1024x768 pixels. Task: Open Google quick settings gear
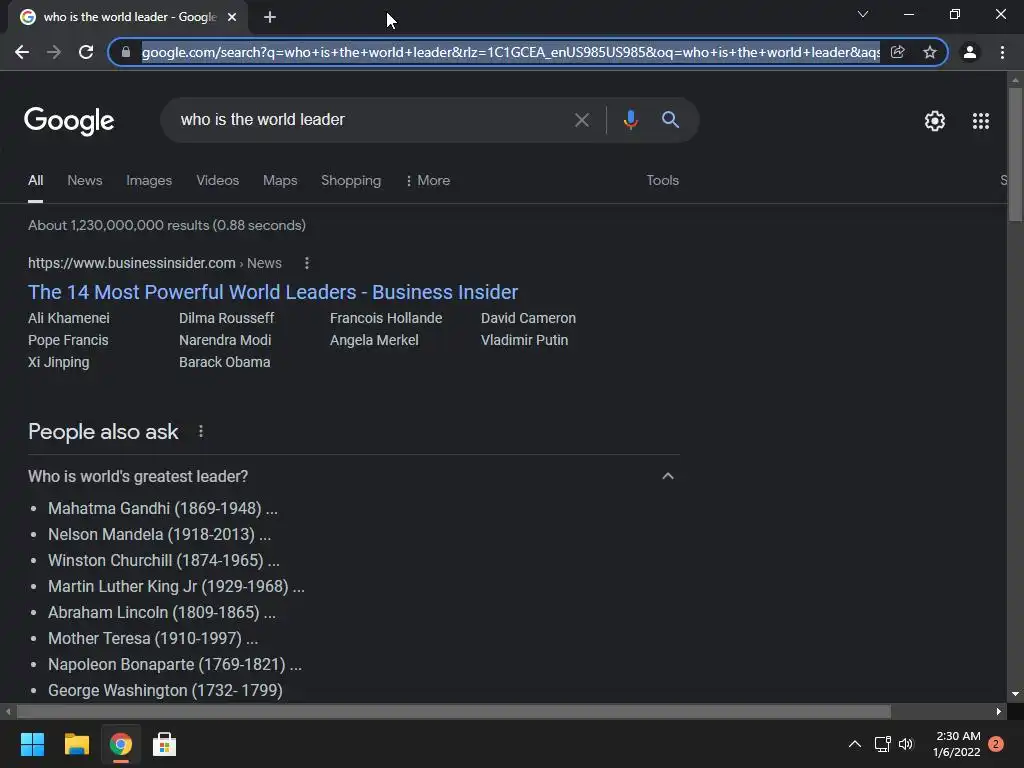(935, 121)
